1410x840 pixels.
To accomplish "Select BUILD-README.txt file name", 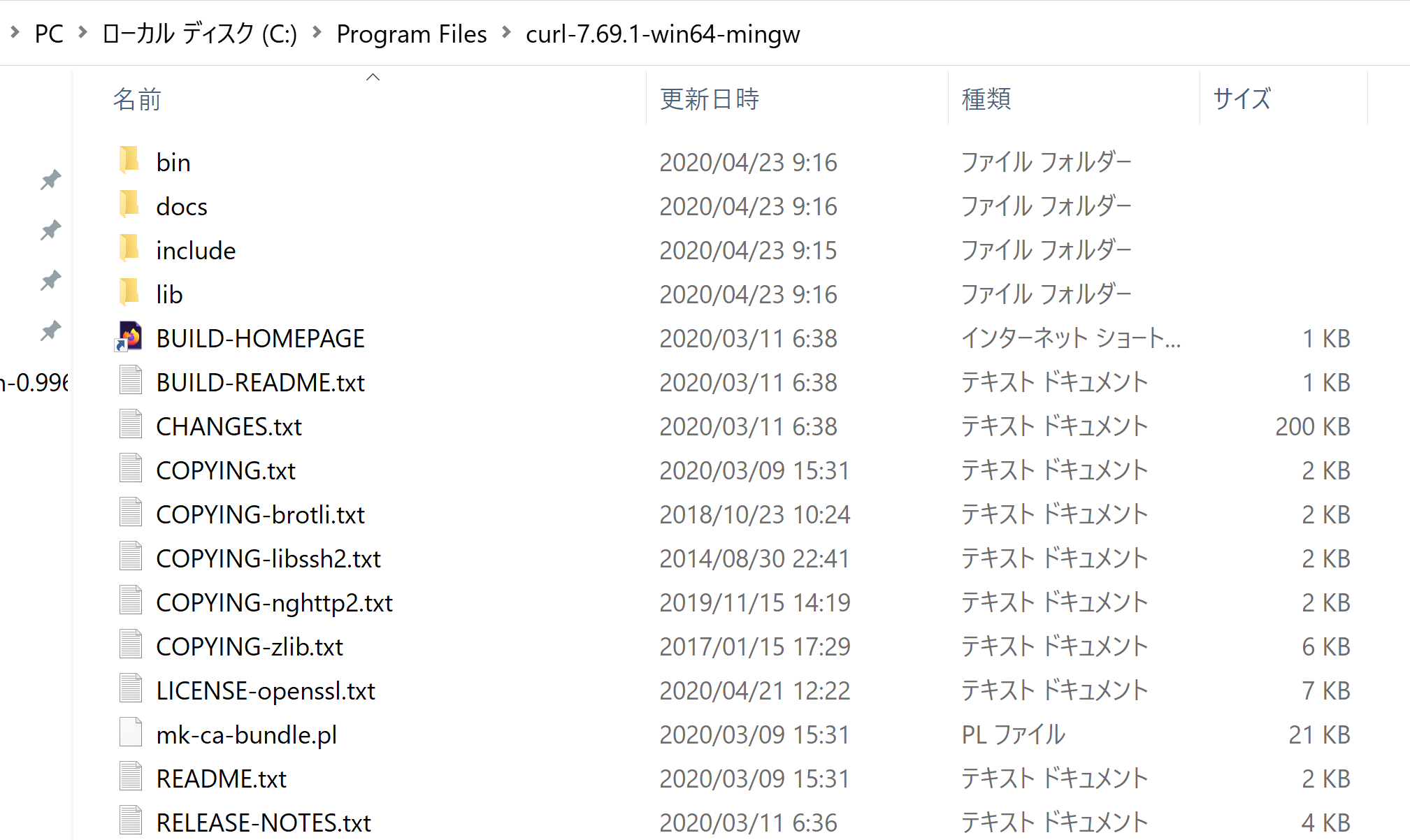I will pos(260,382).
